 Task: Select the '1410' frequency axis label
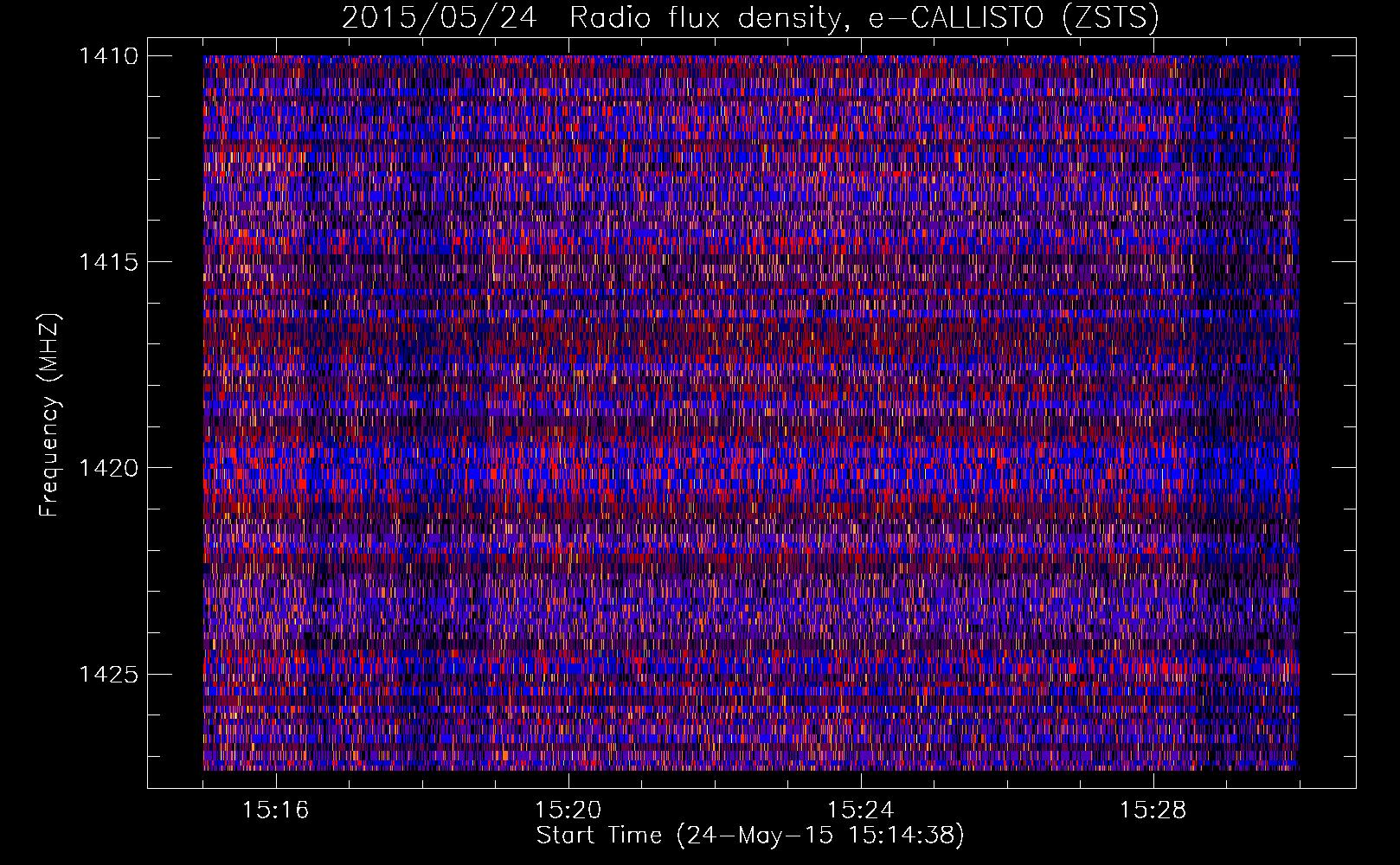click(108, 56)
